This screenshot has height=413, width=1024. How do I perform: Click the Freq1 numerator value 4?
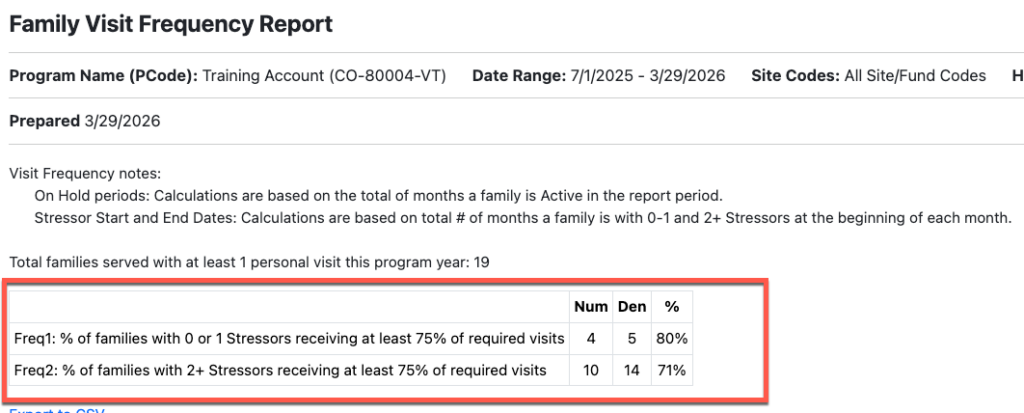[x=591, y=338]
